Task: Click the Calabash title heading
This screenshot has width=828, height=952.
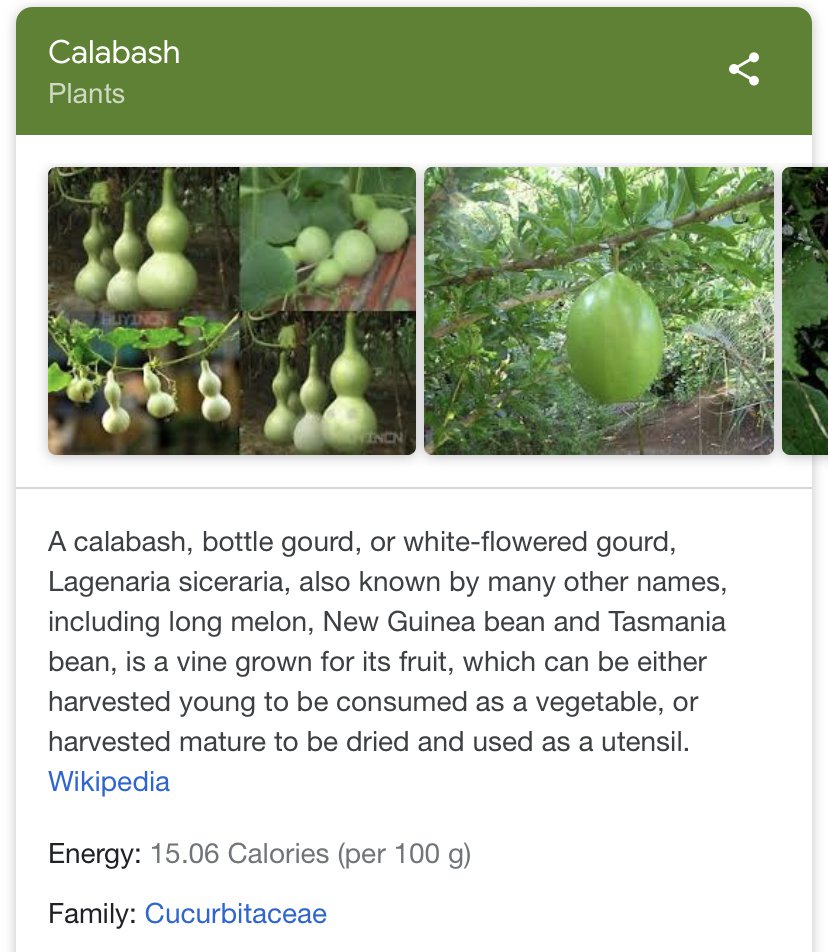Action: click(114, 52)
